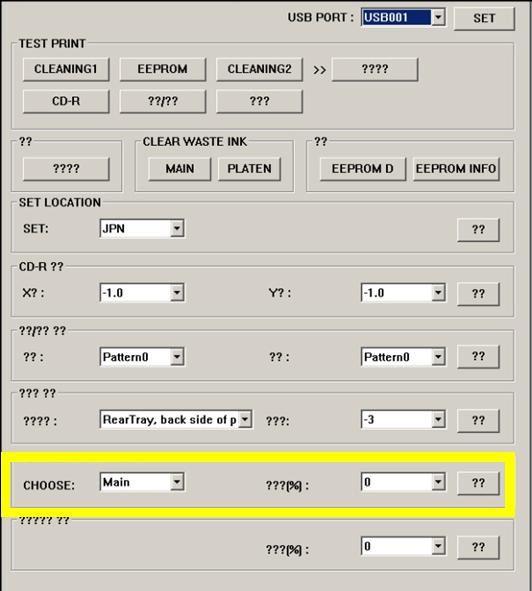This screenshot has width=532, height=591.
Task: Click the ?? button in SET LOCATION row
Action: tap(478, 230)
